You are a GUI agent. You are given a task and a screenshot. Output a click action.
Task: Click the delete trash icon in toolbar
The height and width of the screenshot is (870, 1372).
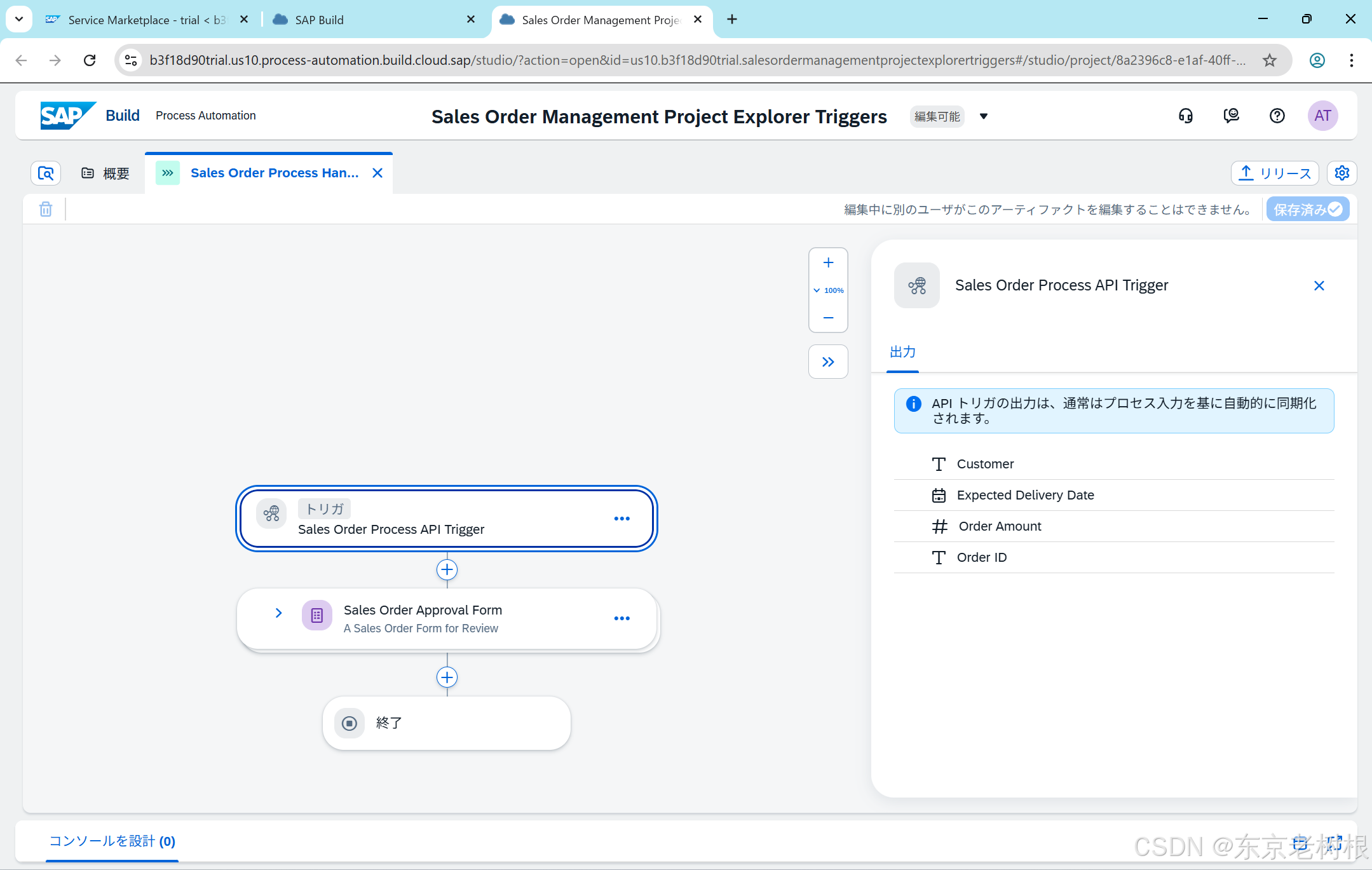pyautogui.click(x=46, y=209)
